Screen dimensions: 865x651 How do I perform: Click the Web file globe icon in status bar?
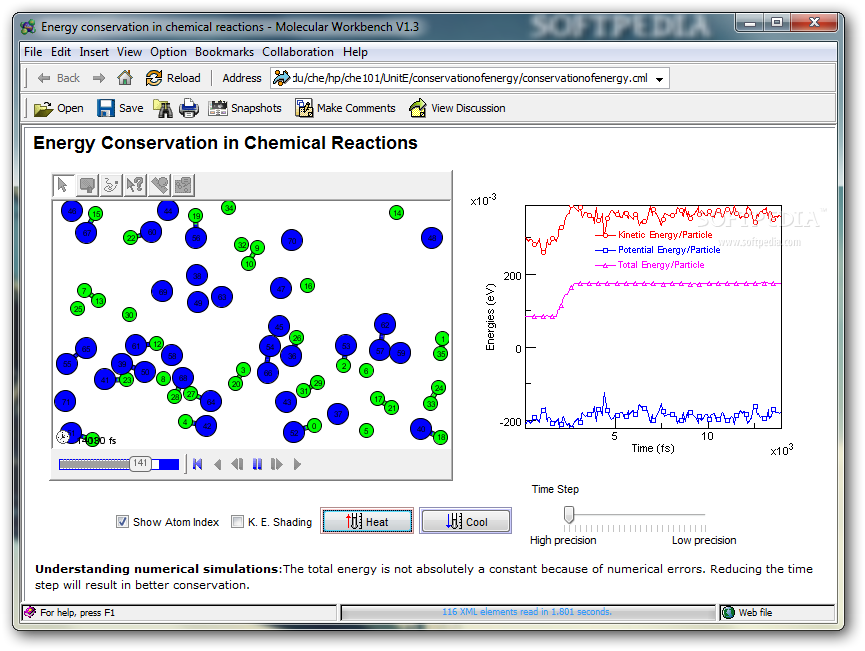[729, 612]
